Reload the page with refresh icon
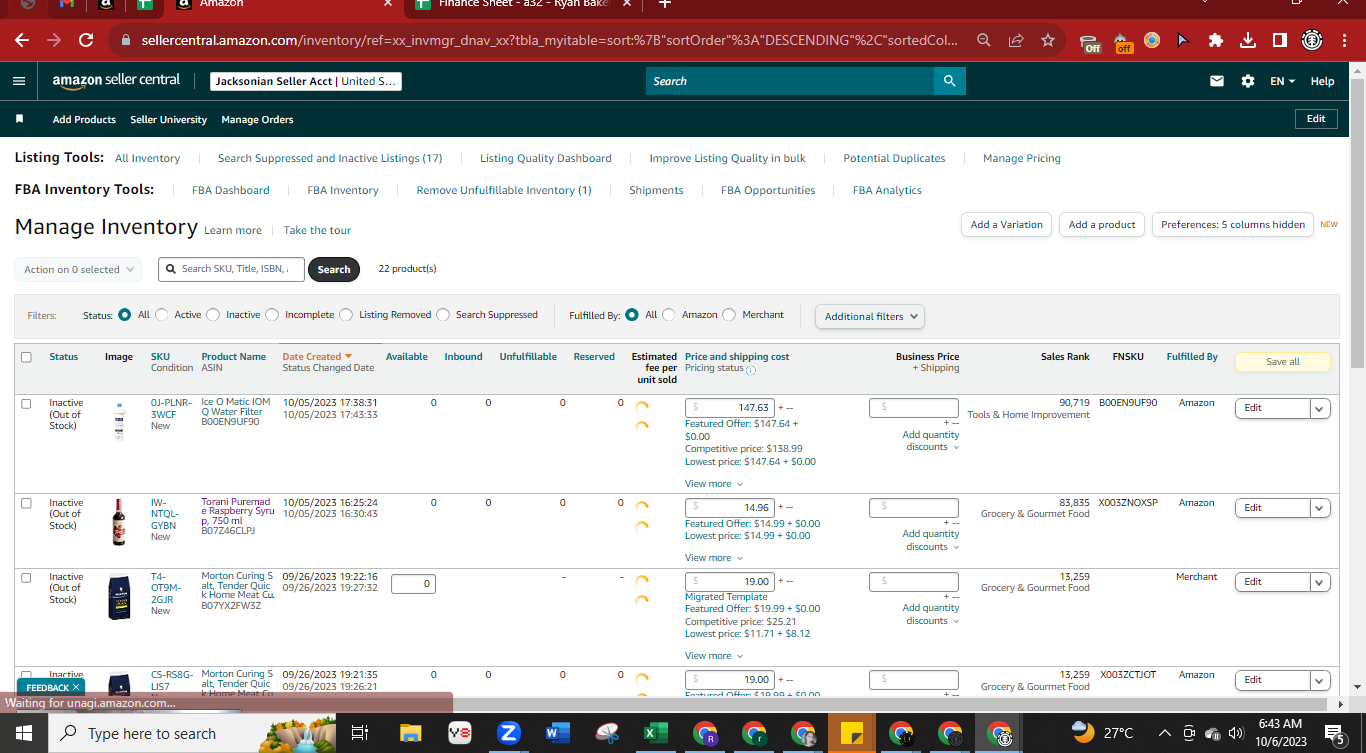The height and width of the screenshot is (753, 1366). (x=86, y=40)
